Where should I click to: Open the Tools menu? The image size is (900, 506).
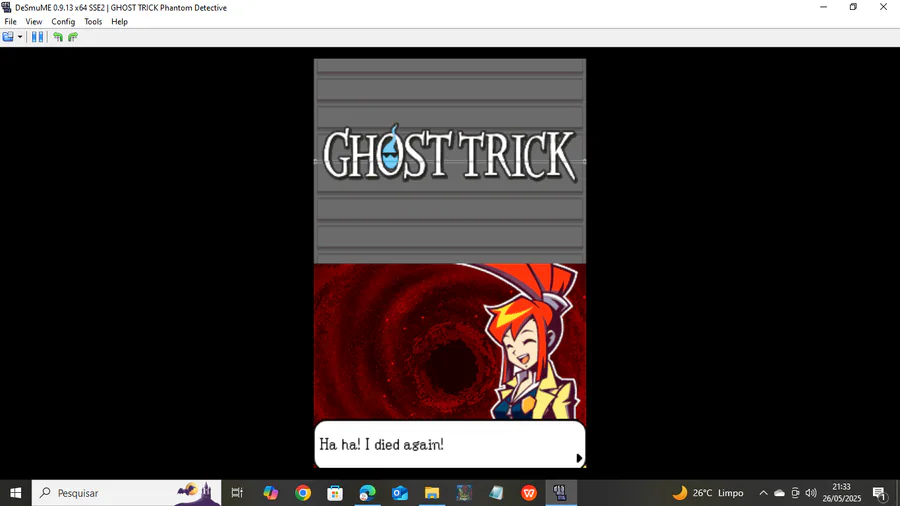tap(93, 21)
